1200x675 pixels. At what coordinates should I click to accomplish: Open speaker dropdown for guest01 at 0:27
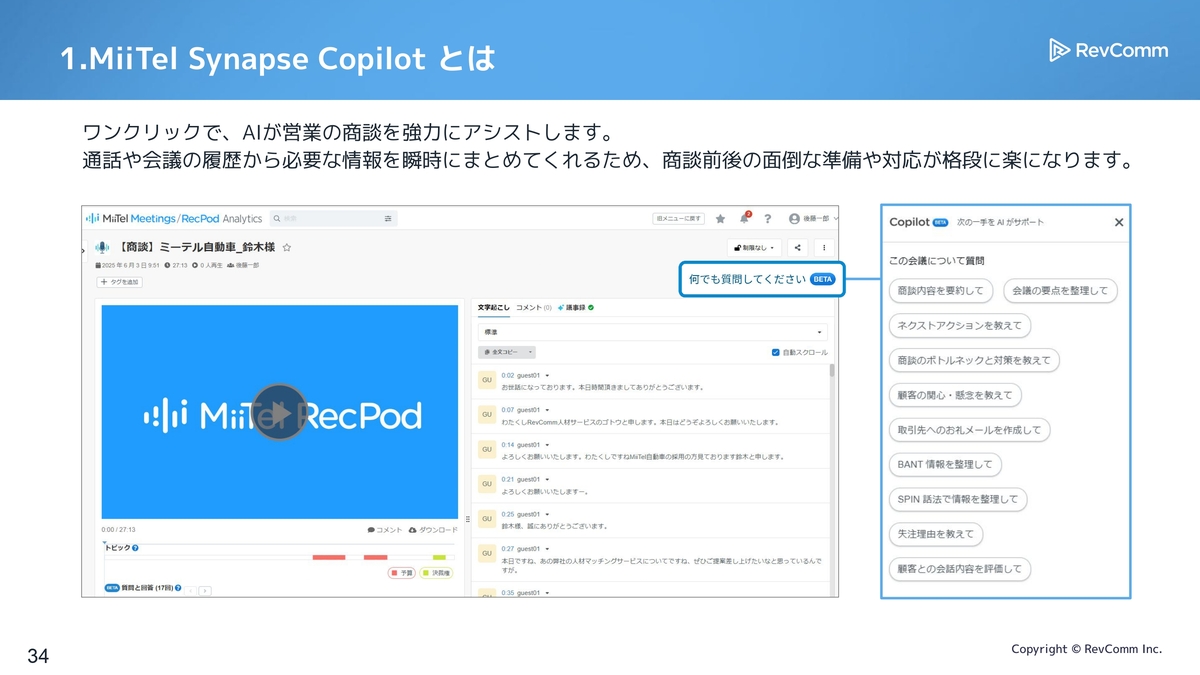547,549
